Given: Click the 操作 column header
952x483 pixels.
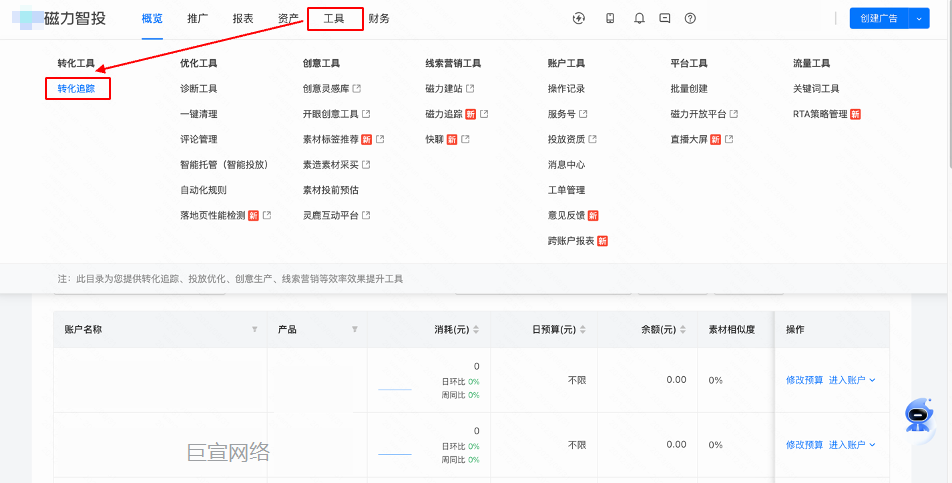Looking at the screenshot, I should pos(795,329).
